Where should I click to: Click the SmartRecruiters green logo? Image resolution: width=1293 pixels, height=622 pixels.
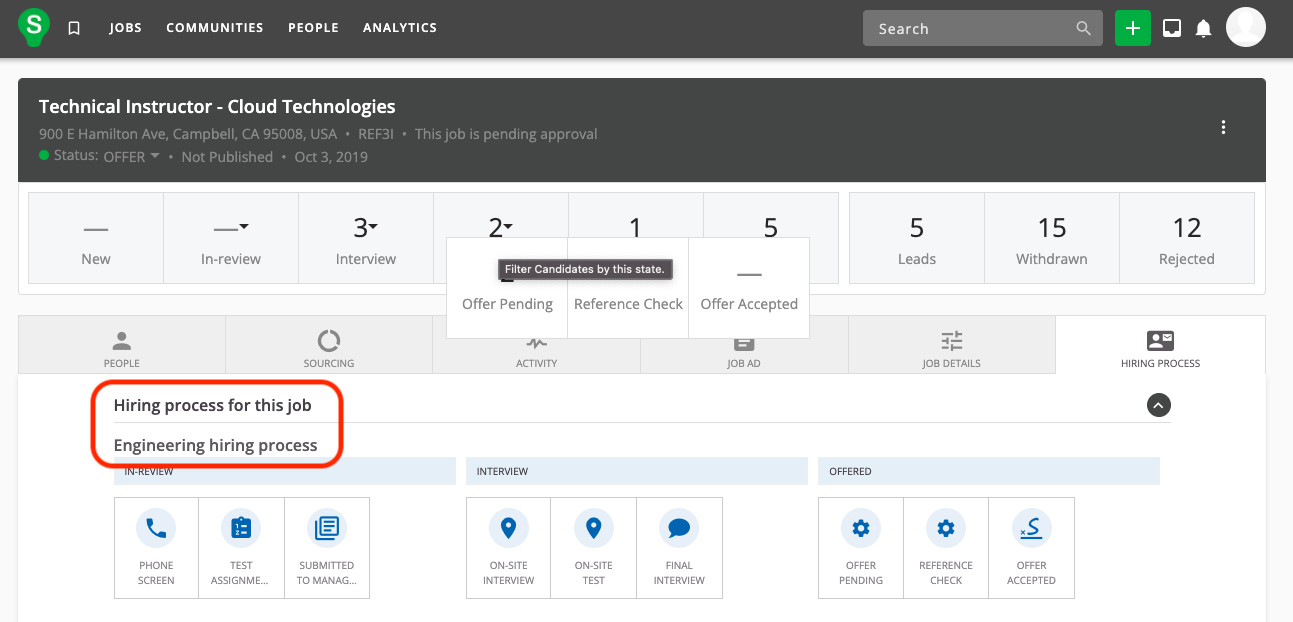click(34, 27)
